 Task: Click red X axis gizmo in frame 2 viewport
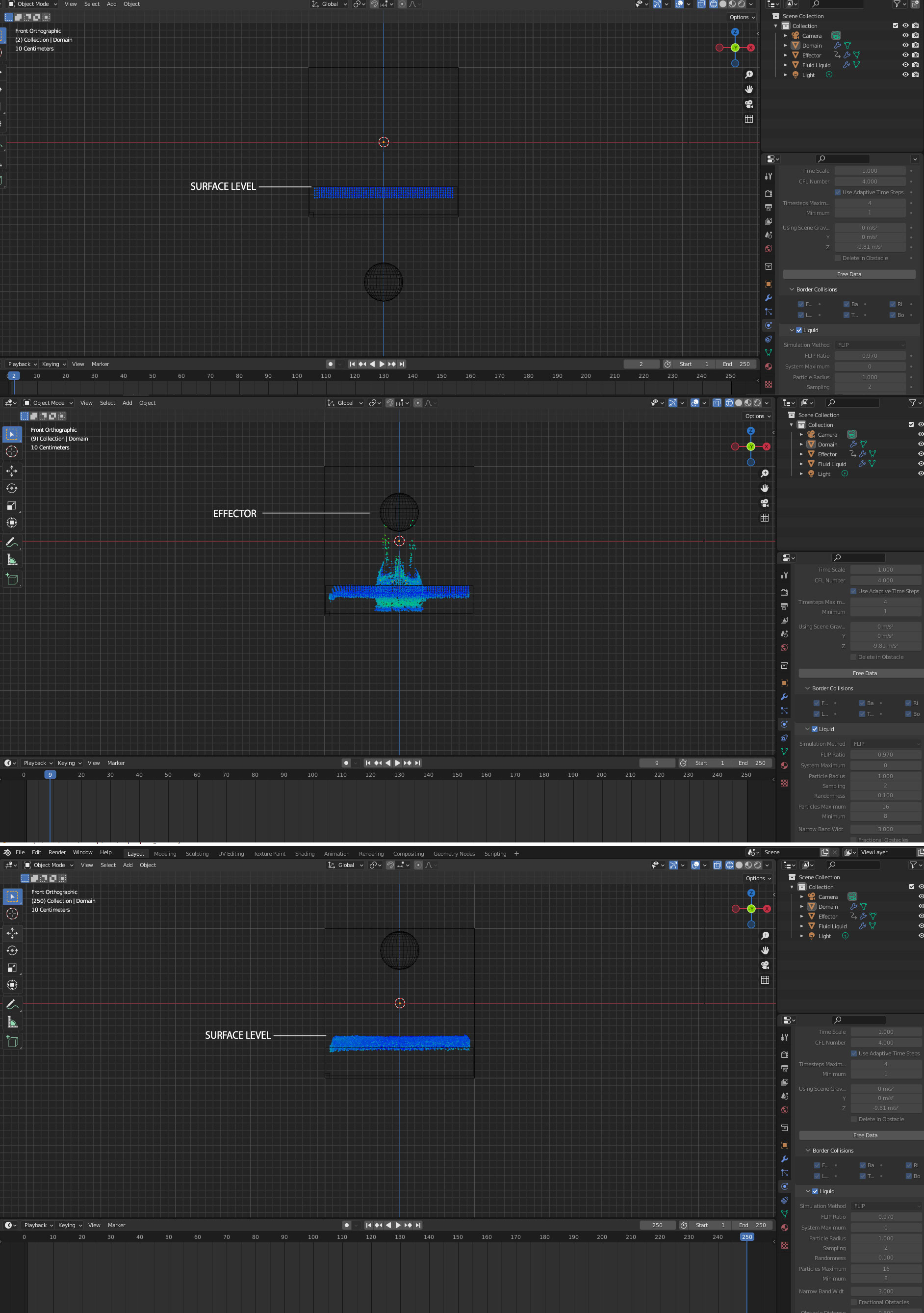pyautogui.click(x=751, y=48)
